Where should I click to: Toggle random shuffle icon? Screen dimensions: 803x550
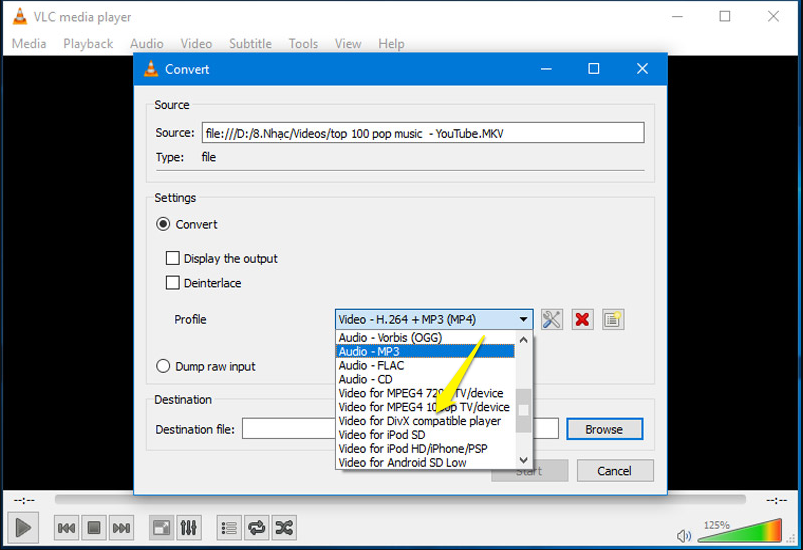click(284, 527)
